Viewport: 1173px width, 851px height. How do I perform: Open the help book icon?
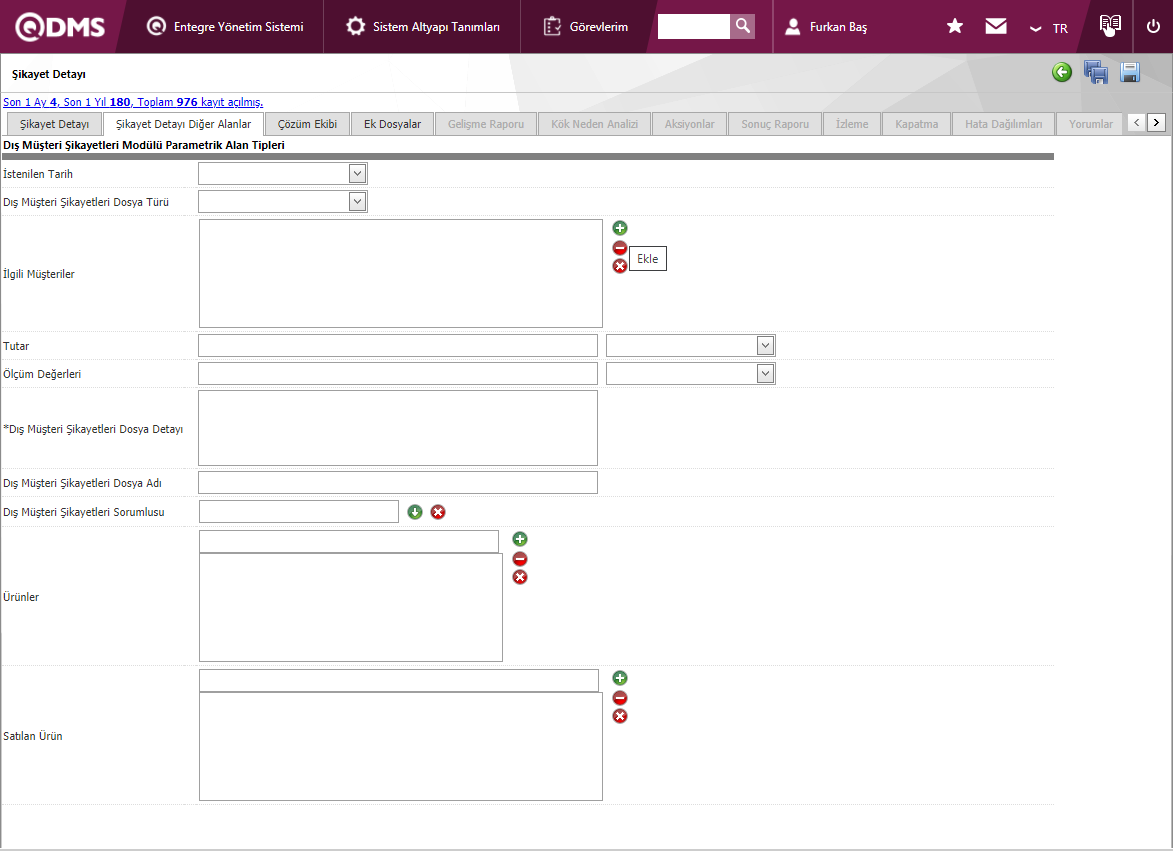click(x=1110, y=25)
